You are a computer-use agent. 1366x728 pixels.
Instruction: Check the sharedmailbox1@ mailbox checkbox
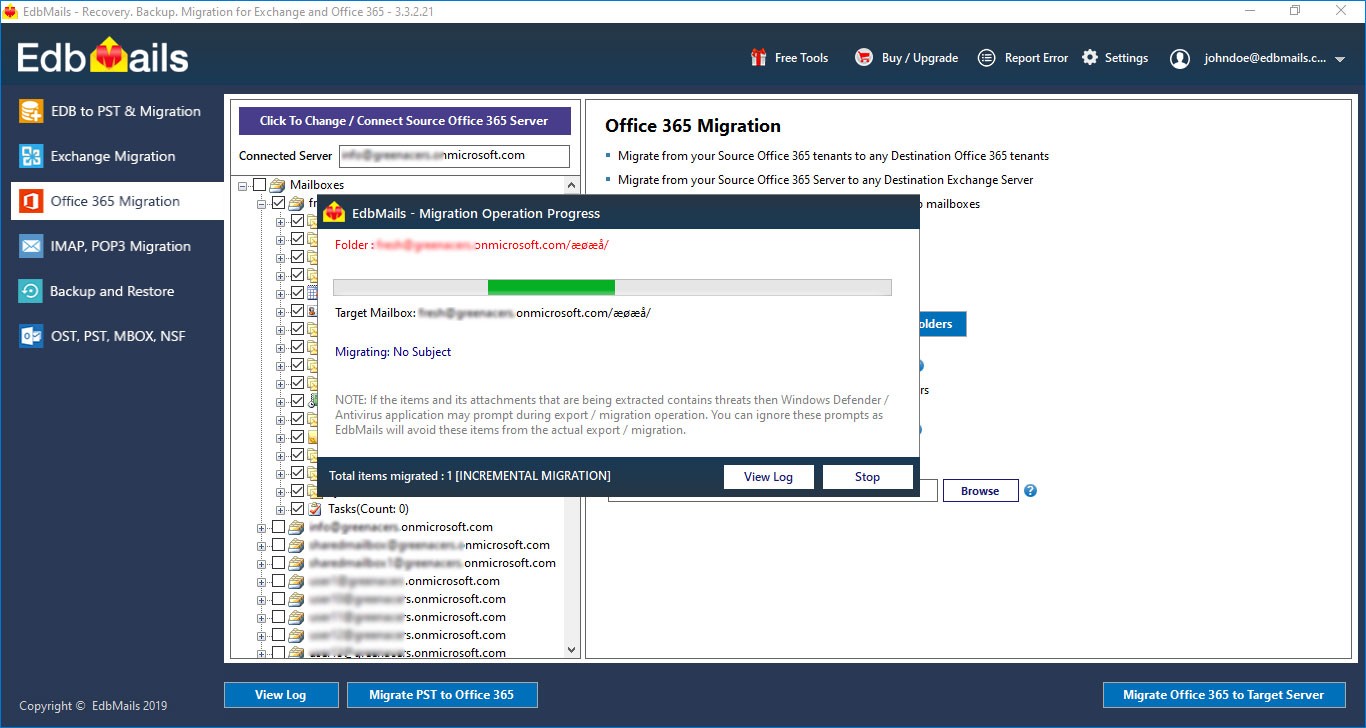pyautogui.click(x=278, y=563)
